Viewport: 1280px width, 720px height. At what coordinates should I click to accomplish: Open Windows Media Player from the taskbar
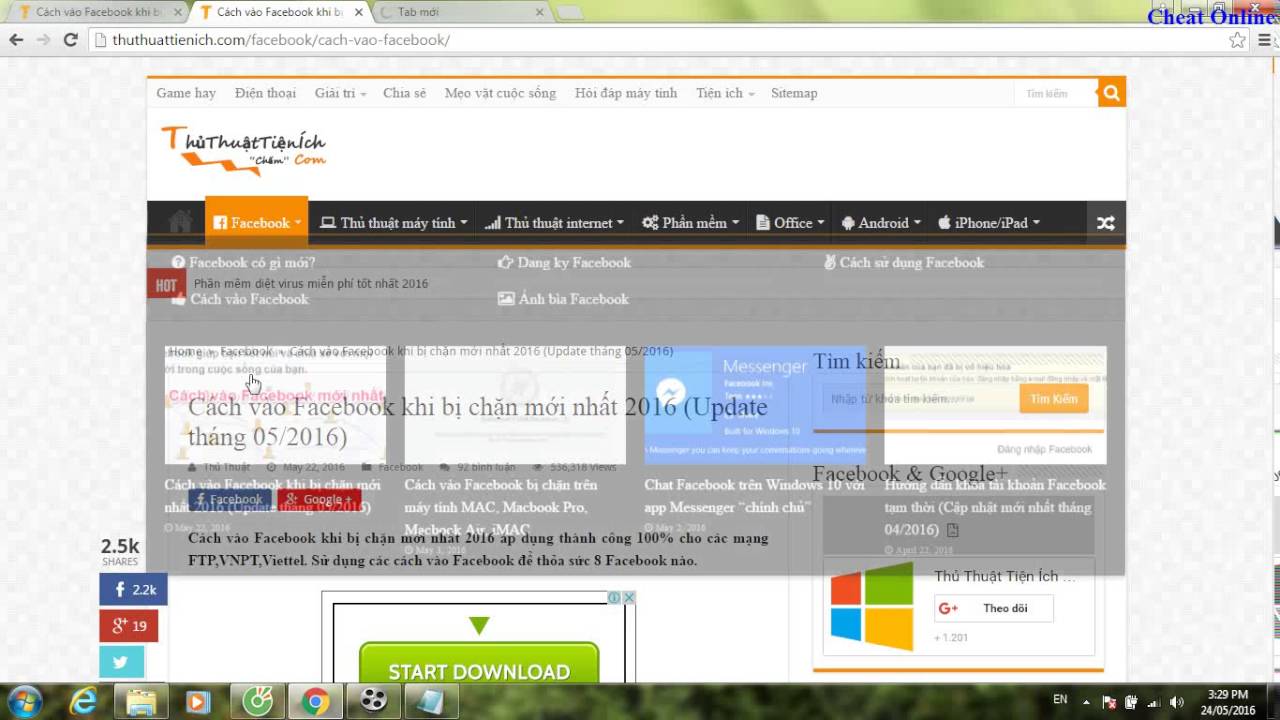pos(198,701)
